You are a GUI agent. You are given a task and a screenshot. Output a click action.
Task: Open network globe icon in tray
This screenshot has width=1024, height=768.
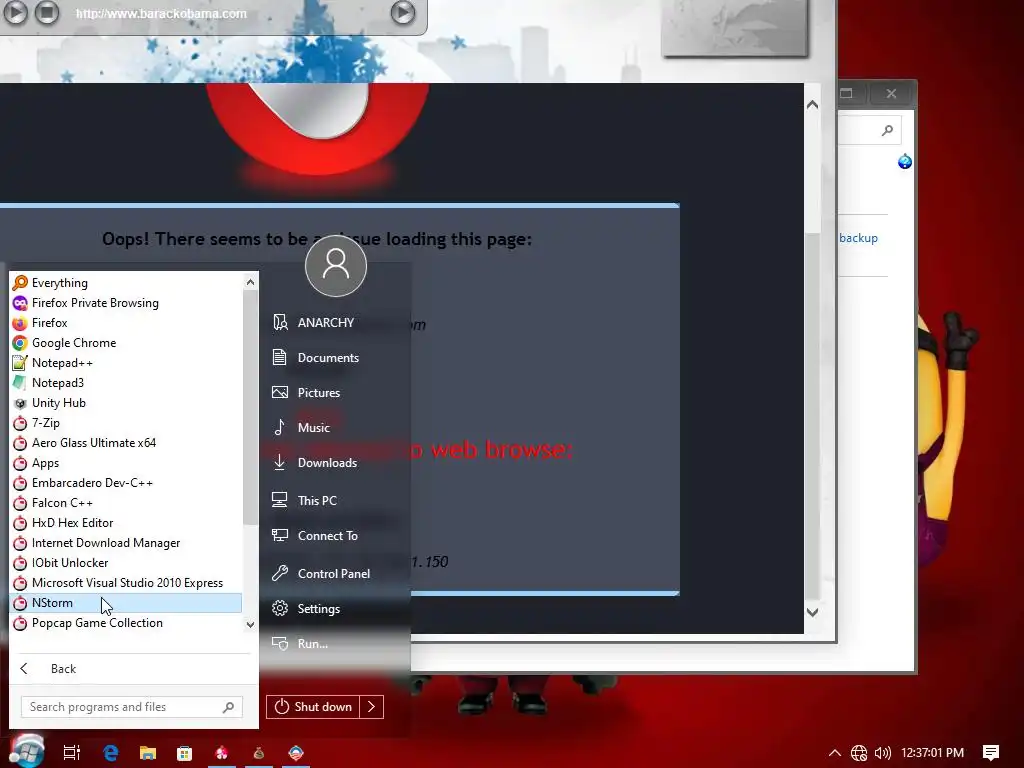click(x=859, y=753)
